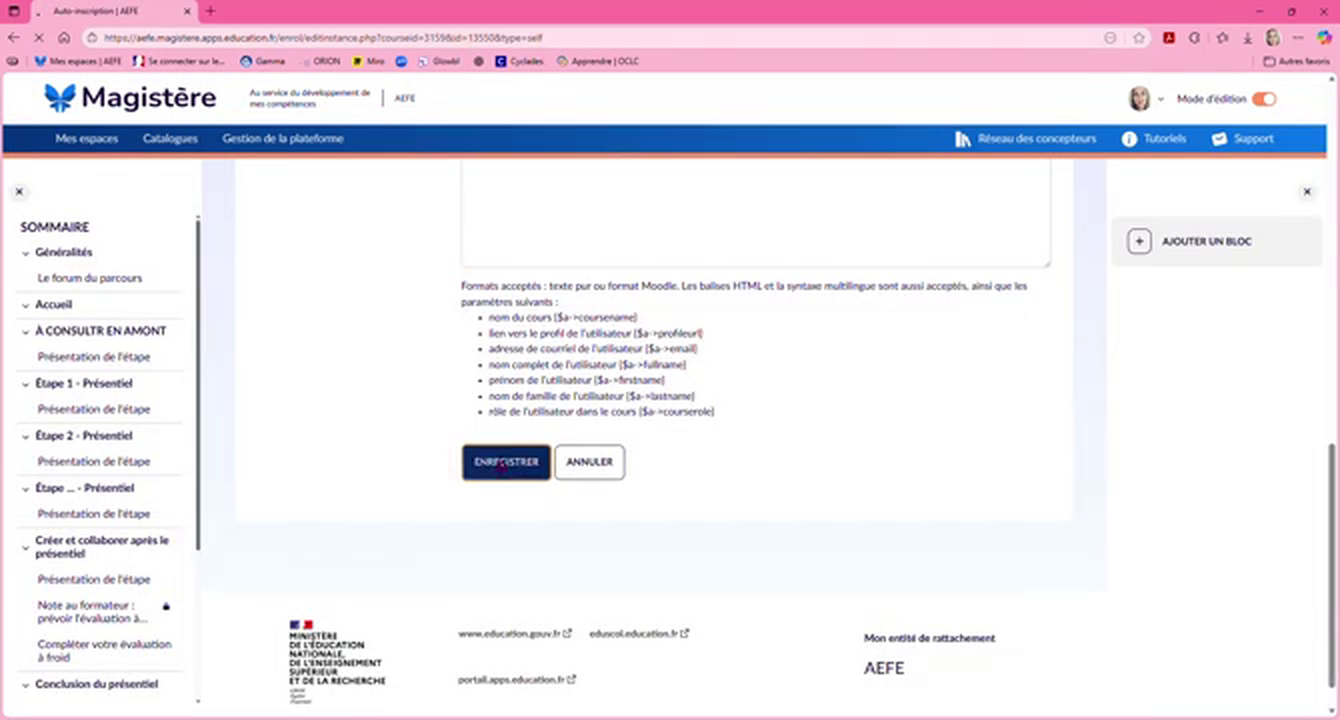Open the browser downloads icon

pyautogui.click(x=1248, y=38)
